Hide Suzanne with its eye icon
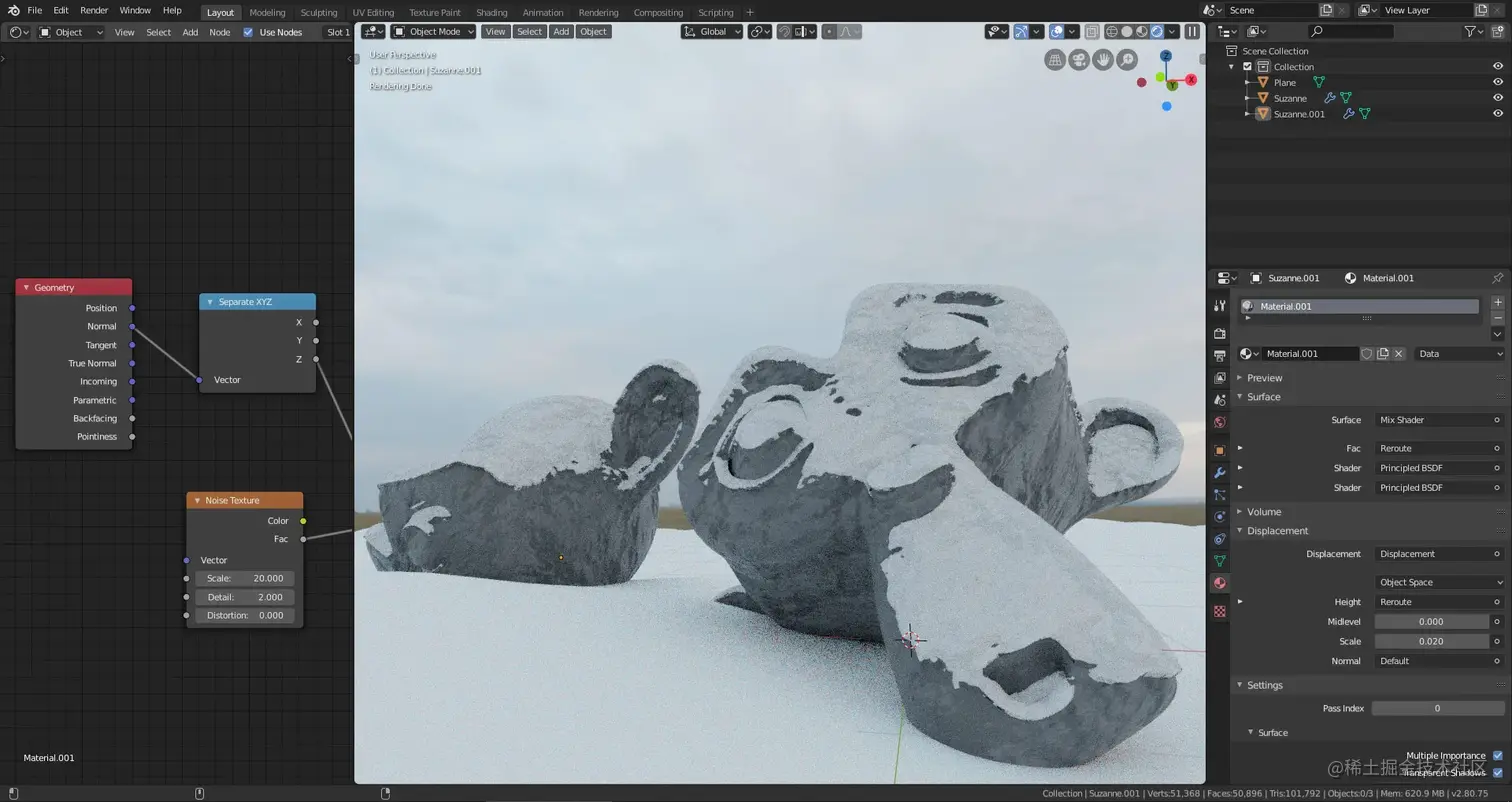The height and width of the screenshot is (802, 1512). point(1497,98)
